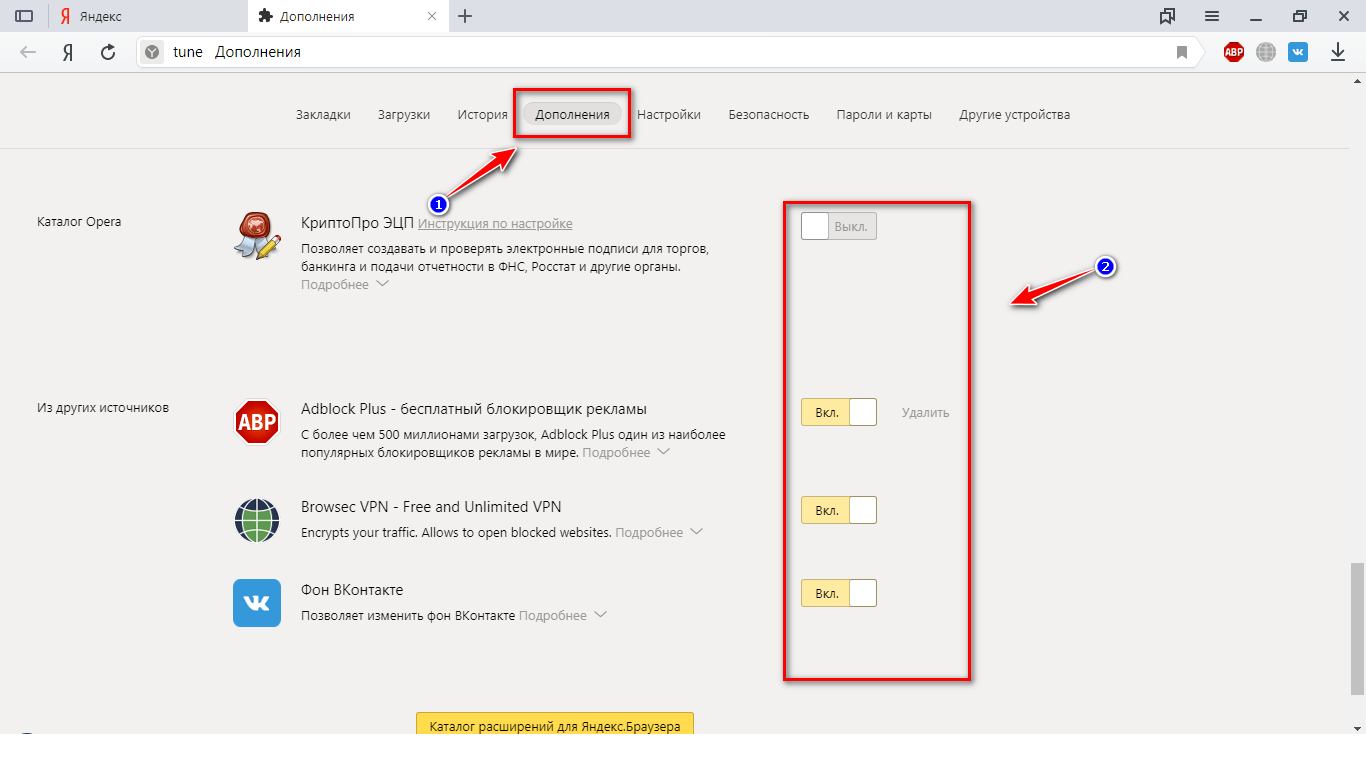Open VK background extension toolbar icon
1366x768 pixels.
tap(1298, 52)
